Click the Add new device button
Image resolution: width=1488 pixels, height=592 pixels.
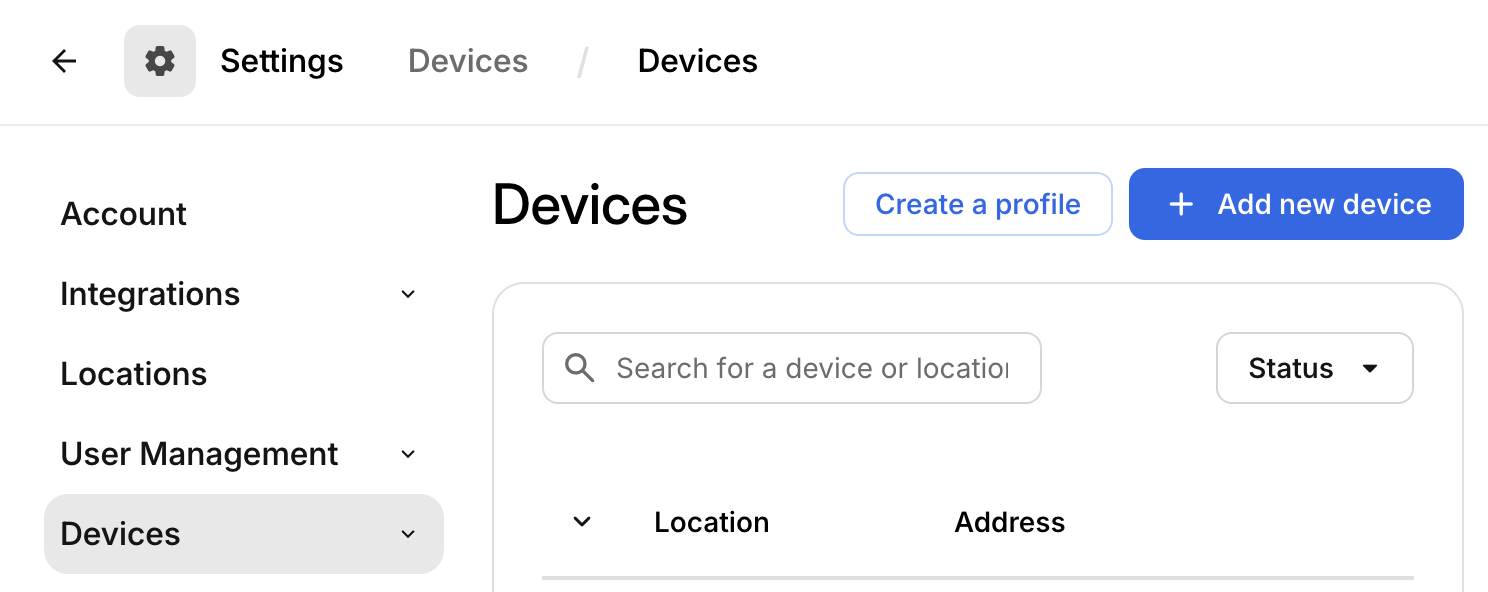1296,204
